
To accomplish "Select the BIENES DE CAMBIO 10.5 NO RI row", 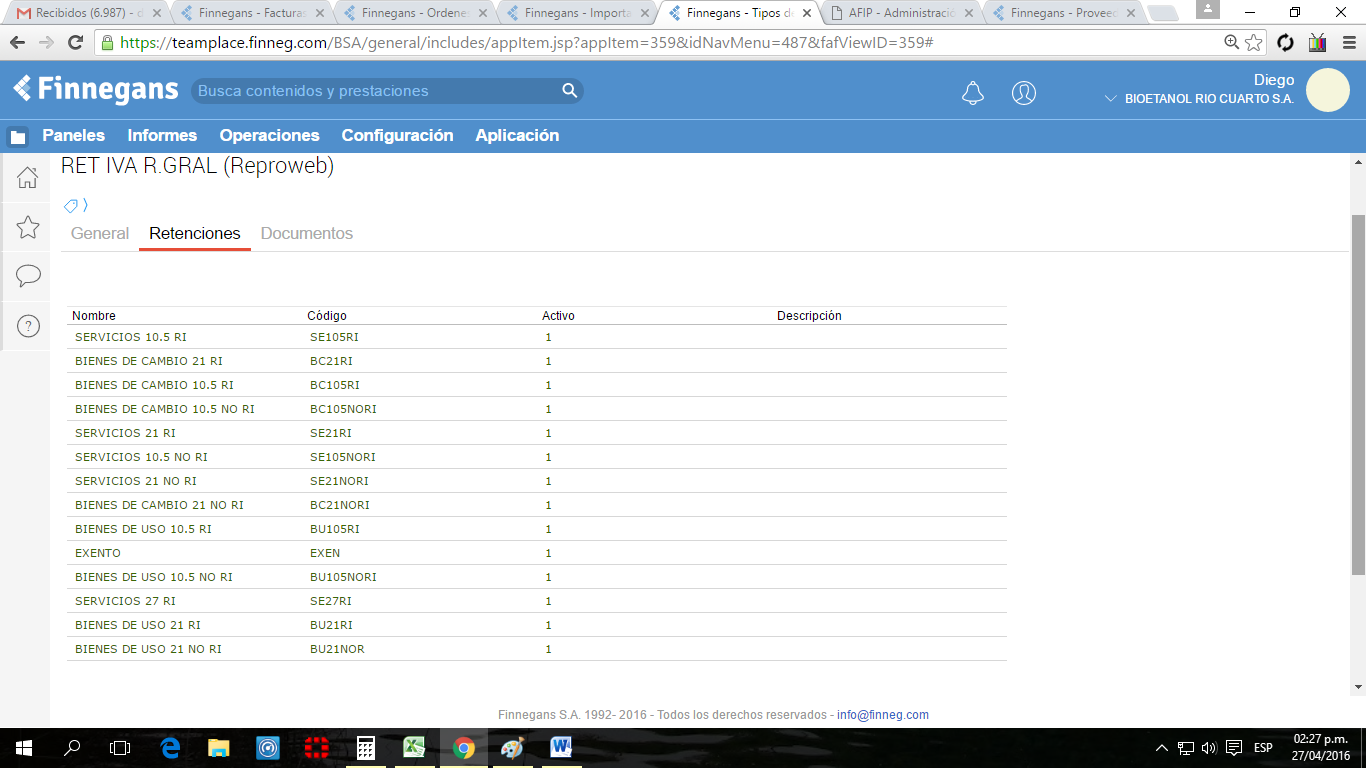I will click(x=536, y=409).
